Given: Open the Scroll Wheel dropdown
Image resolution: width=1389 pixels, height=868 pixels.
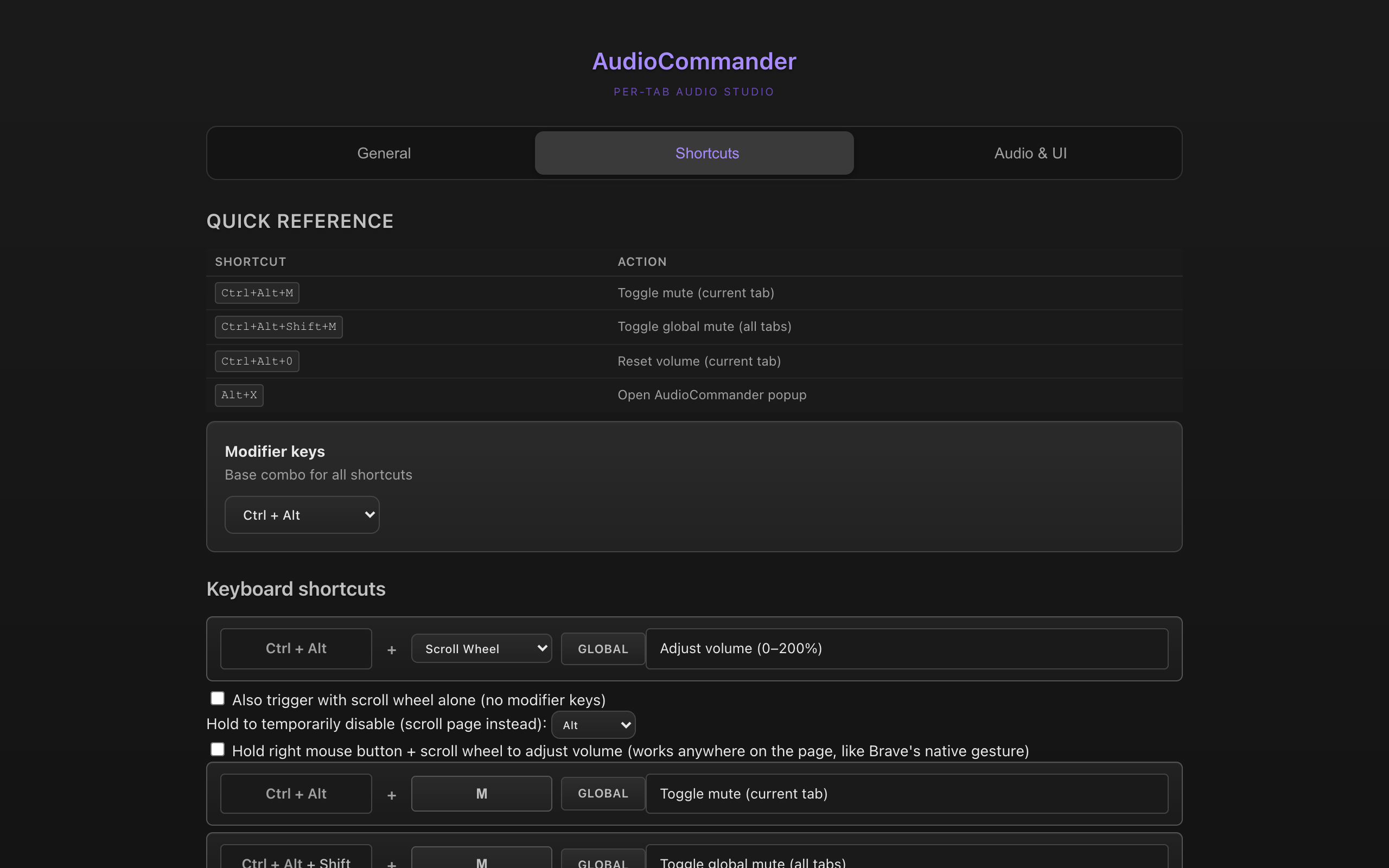Looking at the screenshot, I should [x=481, y=649].
